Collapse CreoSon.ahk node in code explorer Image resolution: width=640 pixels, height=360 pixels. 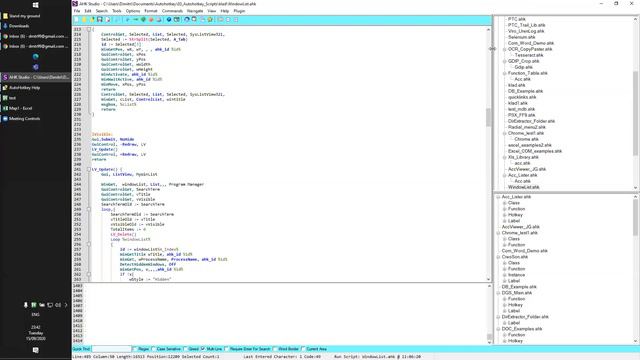tap(498, 257)
